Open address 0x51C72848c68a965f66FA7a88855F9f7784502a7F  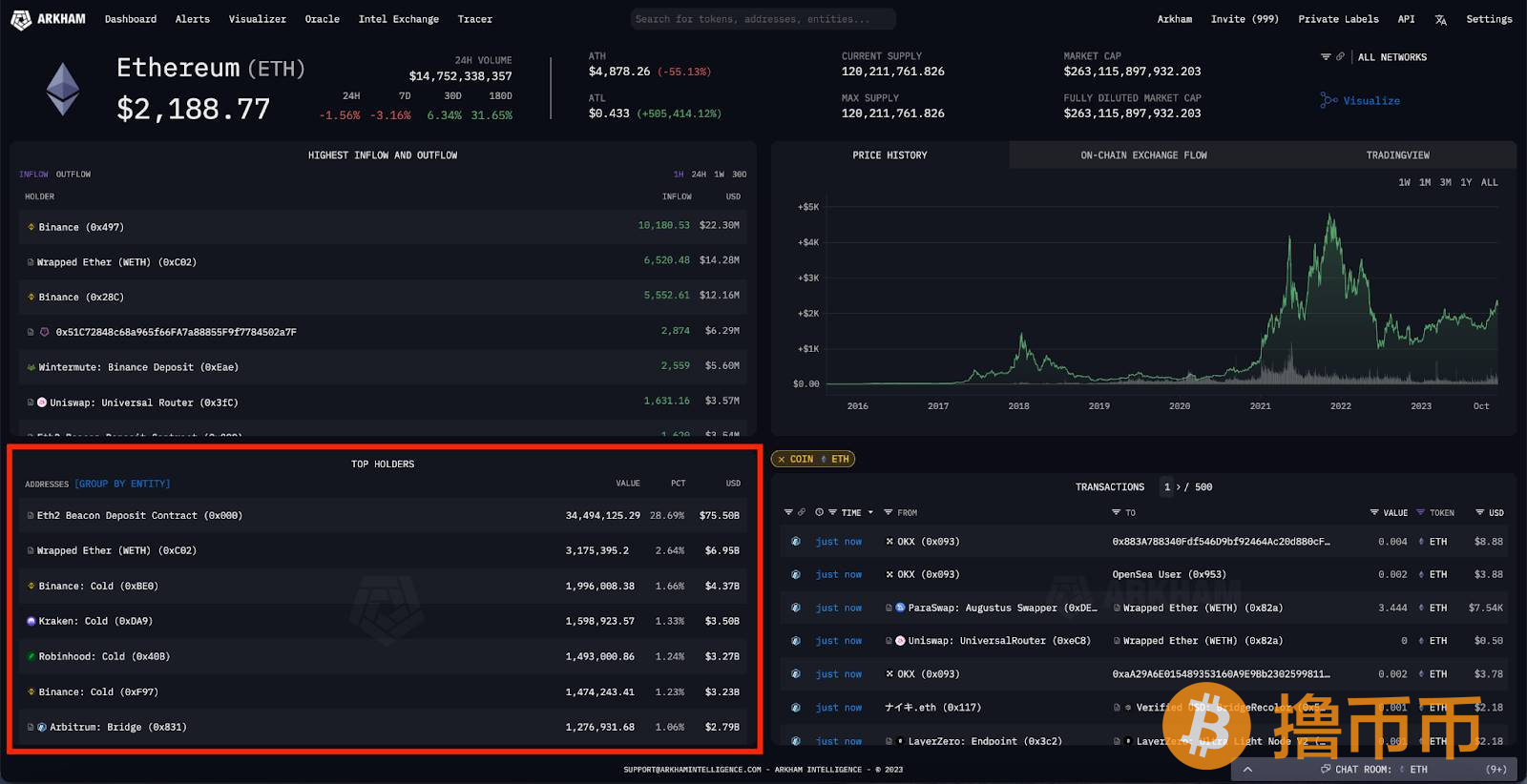point(176,332)
